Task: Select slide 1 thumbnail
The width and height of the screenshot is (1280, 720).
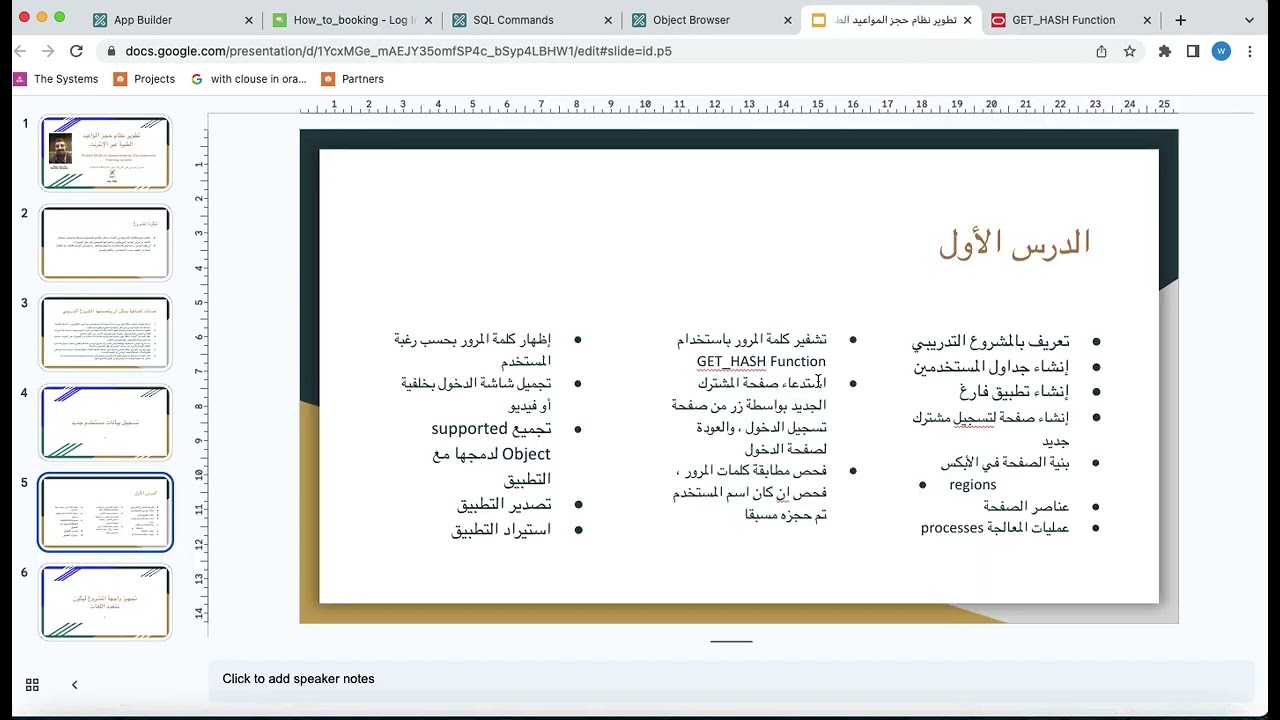Action: click(105, 152)
